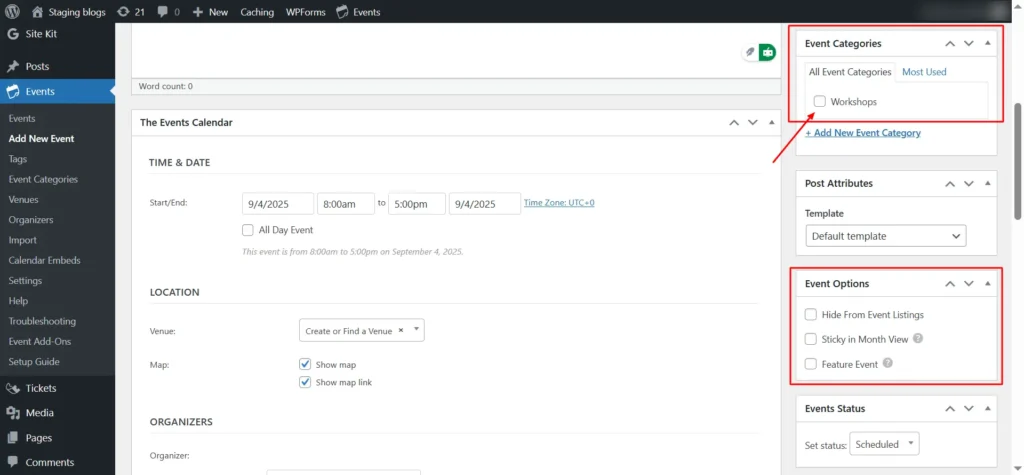
Task: Open Sticky in Month View help icon
Action: point(918,339)
